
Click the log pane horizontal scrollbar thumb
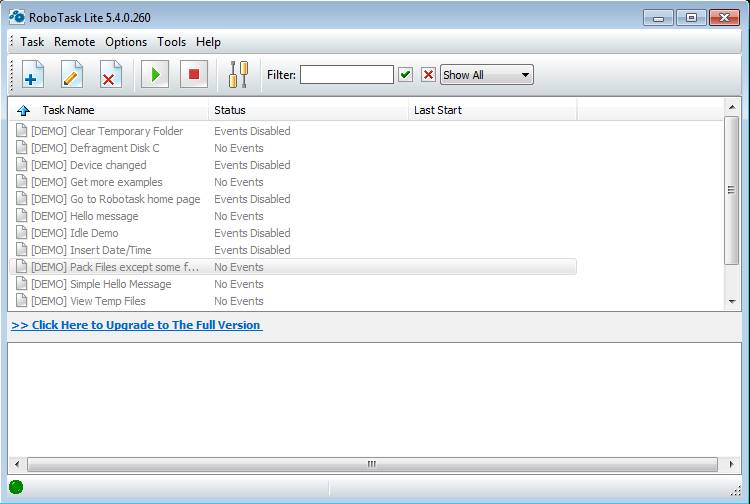point(372,464)
